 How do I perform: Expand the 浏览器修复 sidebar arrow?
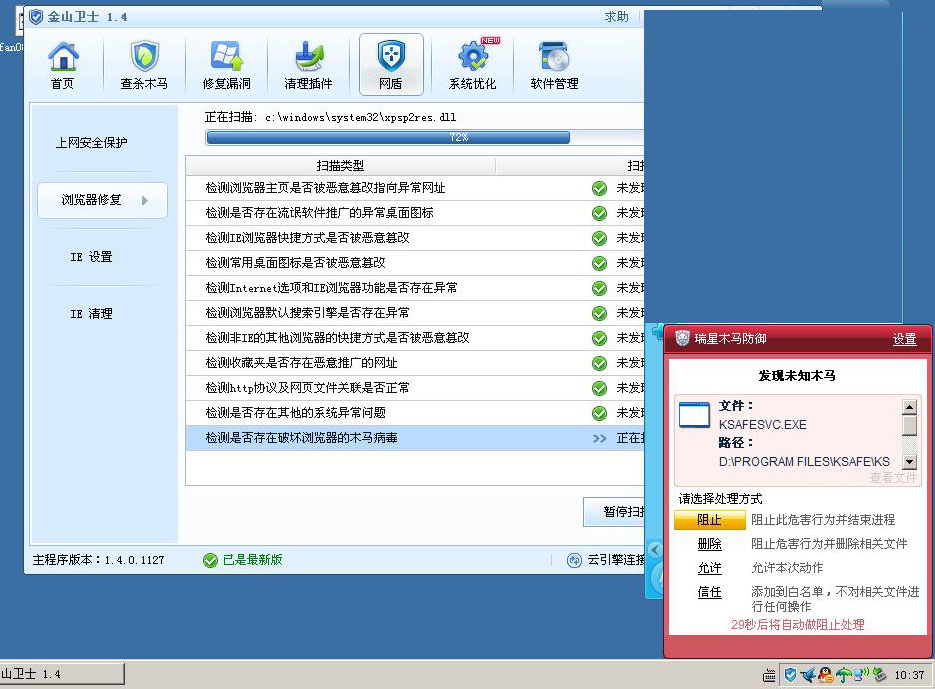(145, 200)
